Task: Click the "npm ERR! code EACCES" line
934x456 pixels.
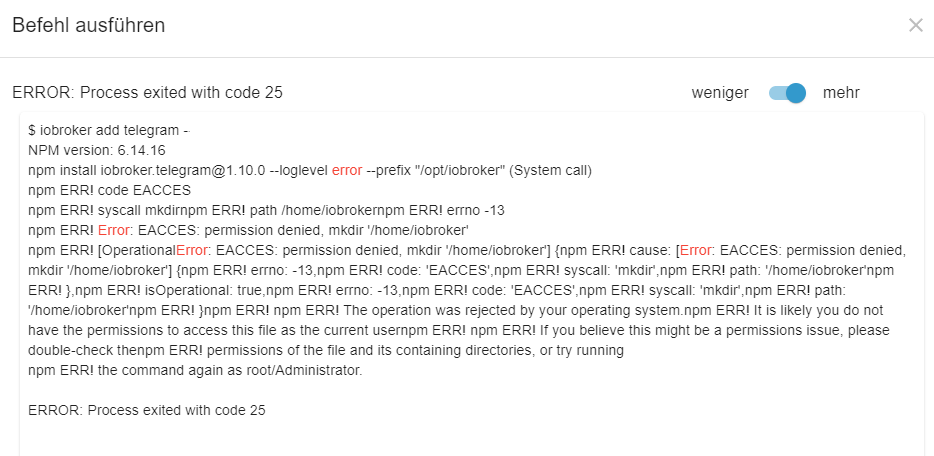Action: pos(110,190)
